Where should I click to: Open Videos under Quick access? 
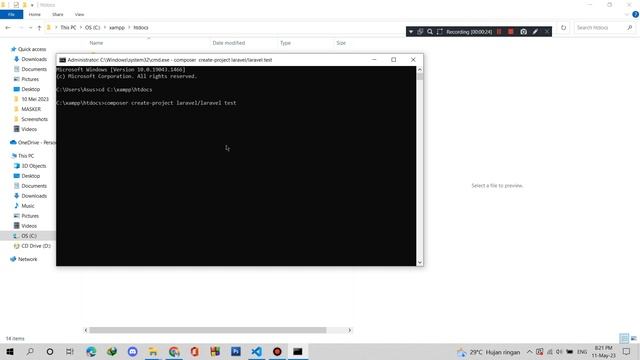click(29, 129)
